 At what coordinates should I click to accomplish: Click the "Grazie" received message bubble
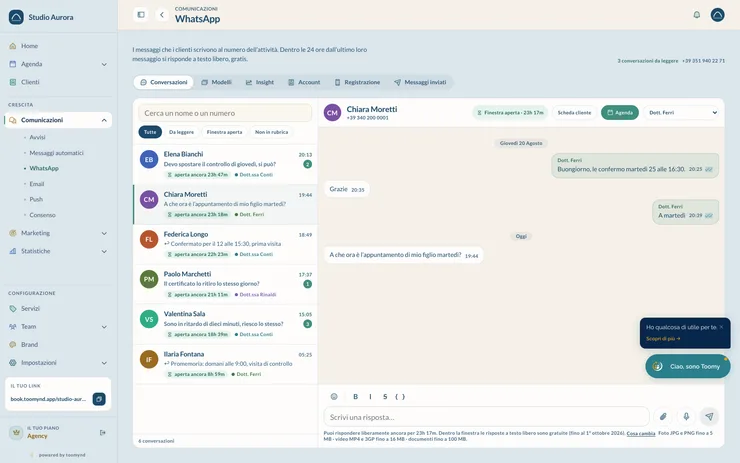click(347, 189)
